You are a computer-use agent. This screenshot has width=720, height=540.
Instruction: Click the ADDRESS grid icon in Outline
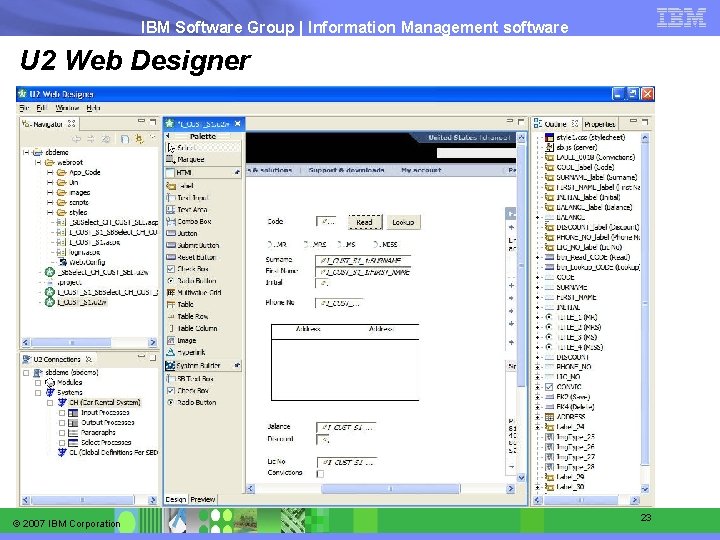[x=549, y=417]
